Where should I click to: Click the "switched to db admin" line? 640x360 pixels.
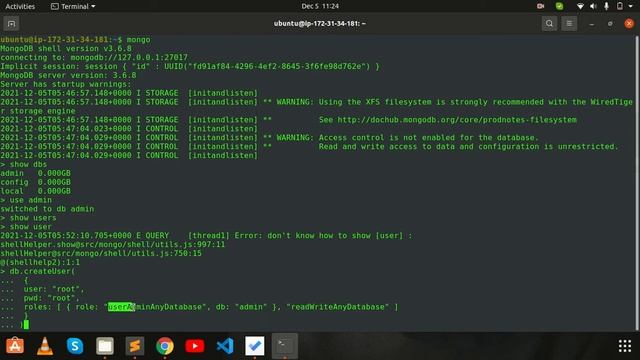click(47, 209)
